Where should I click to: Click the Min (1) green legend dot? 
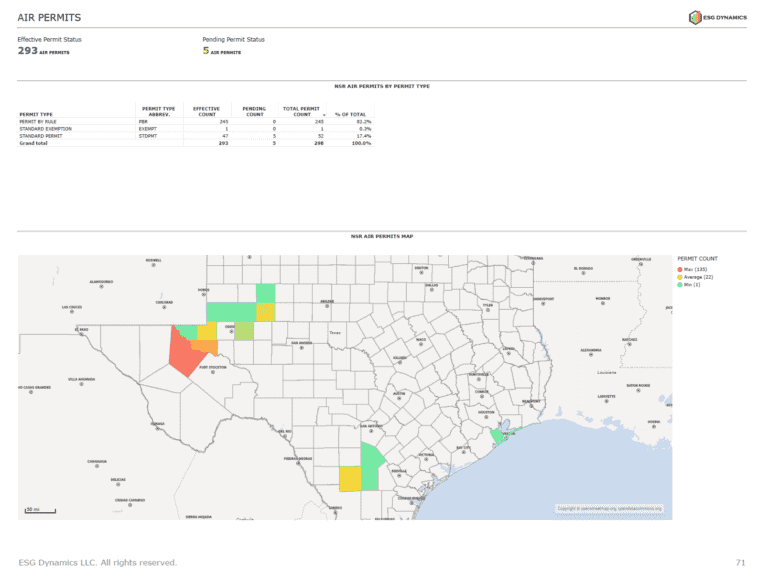(x=680, y=285)
